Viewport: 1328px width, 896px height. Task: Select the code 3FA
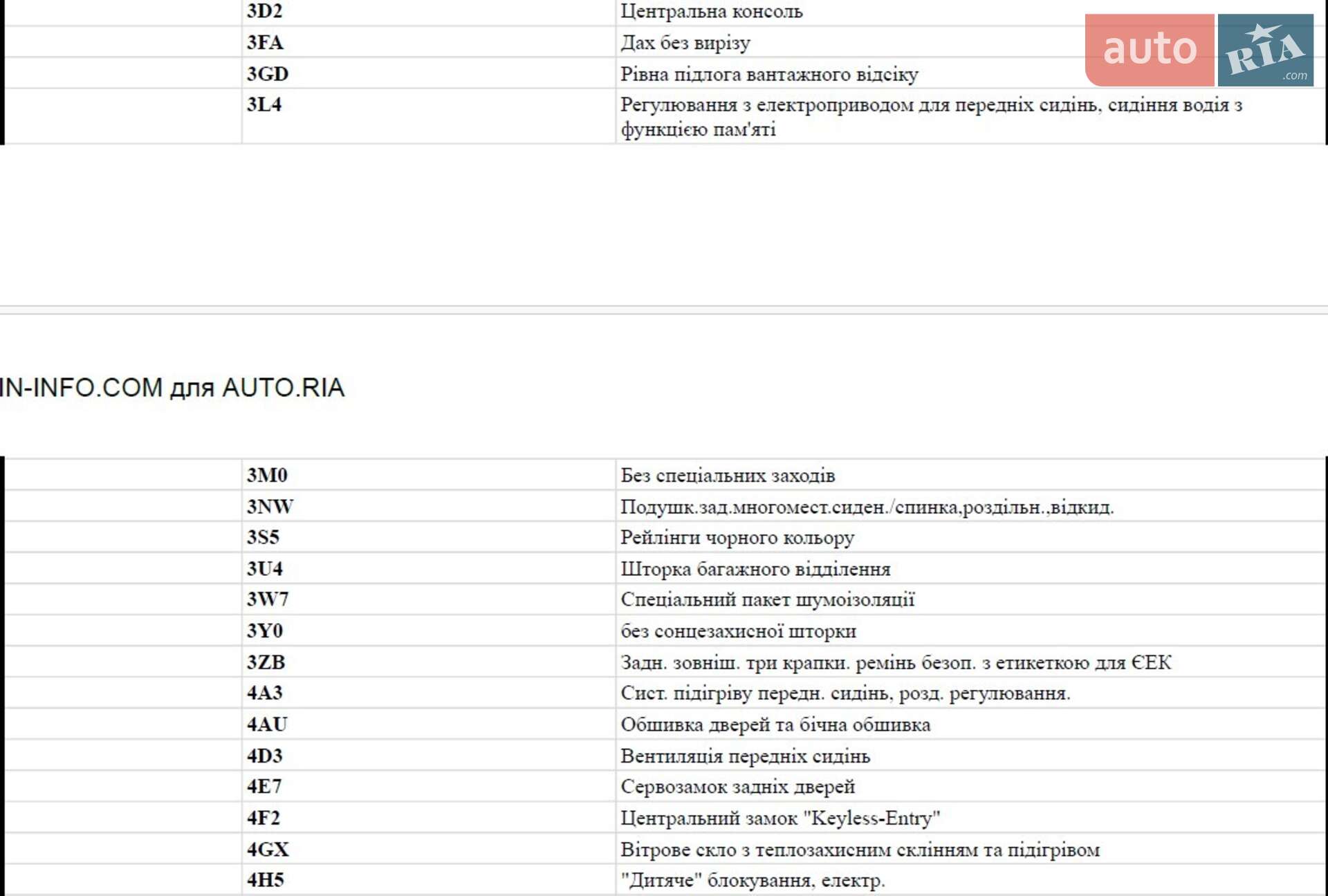pos(265,42)
